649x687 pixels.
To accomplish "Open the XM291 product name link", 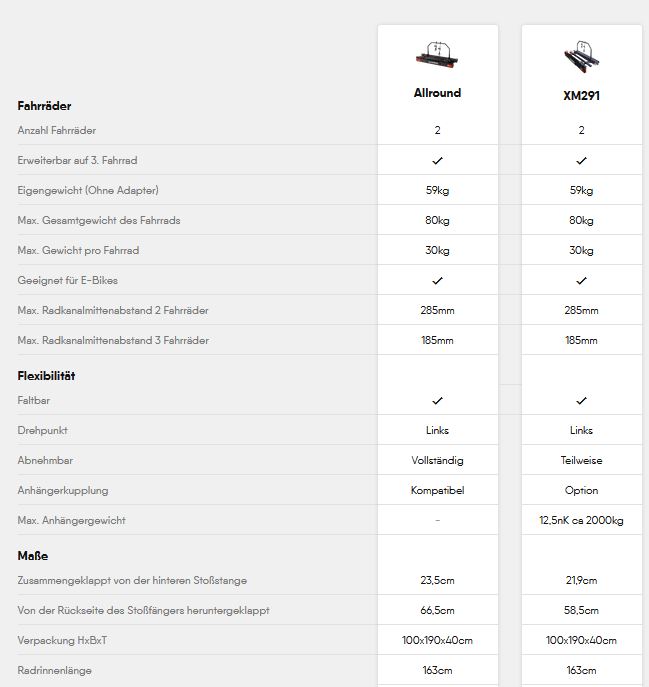I will 581,96.
